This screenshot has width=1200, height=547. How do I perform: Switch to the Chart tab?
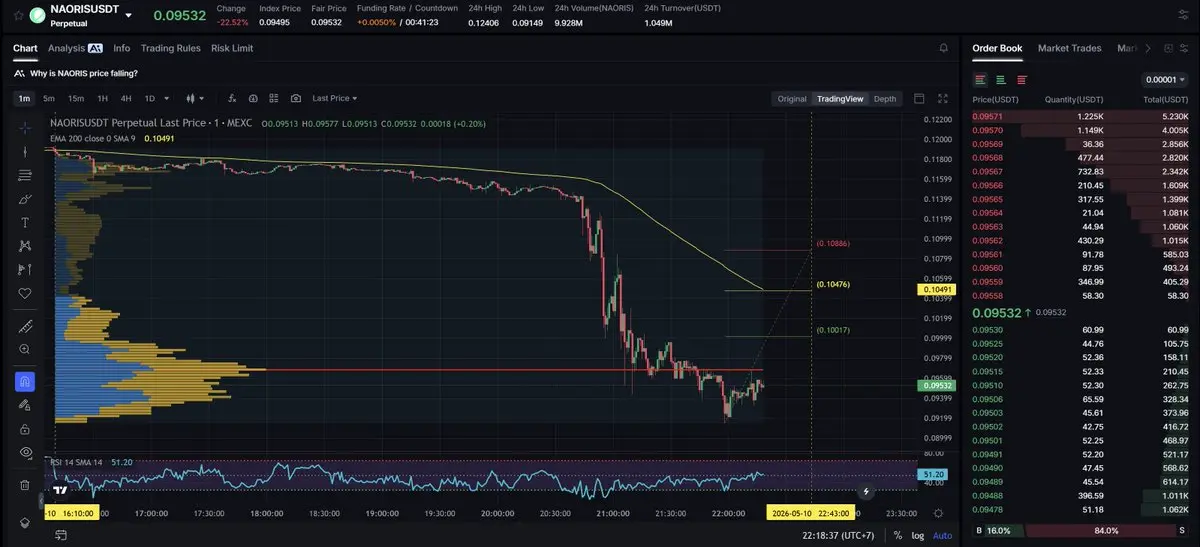(25, 48)
